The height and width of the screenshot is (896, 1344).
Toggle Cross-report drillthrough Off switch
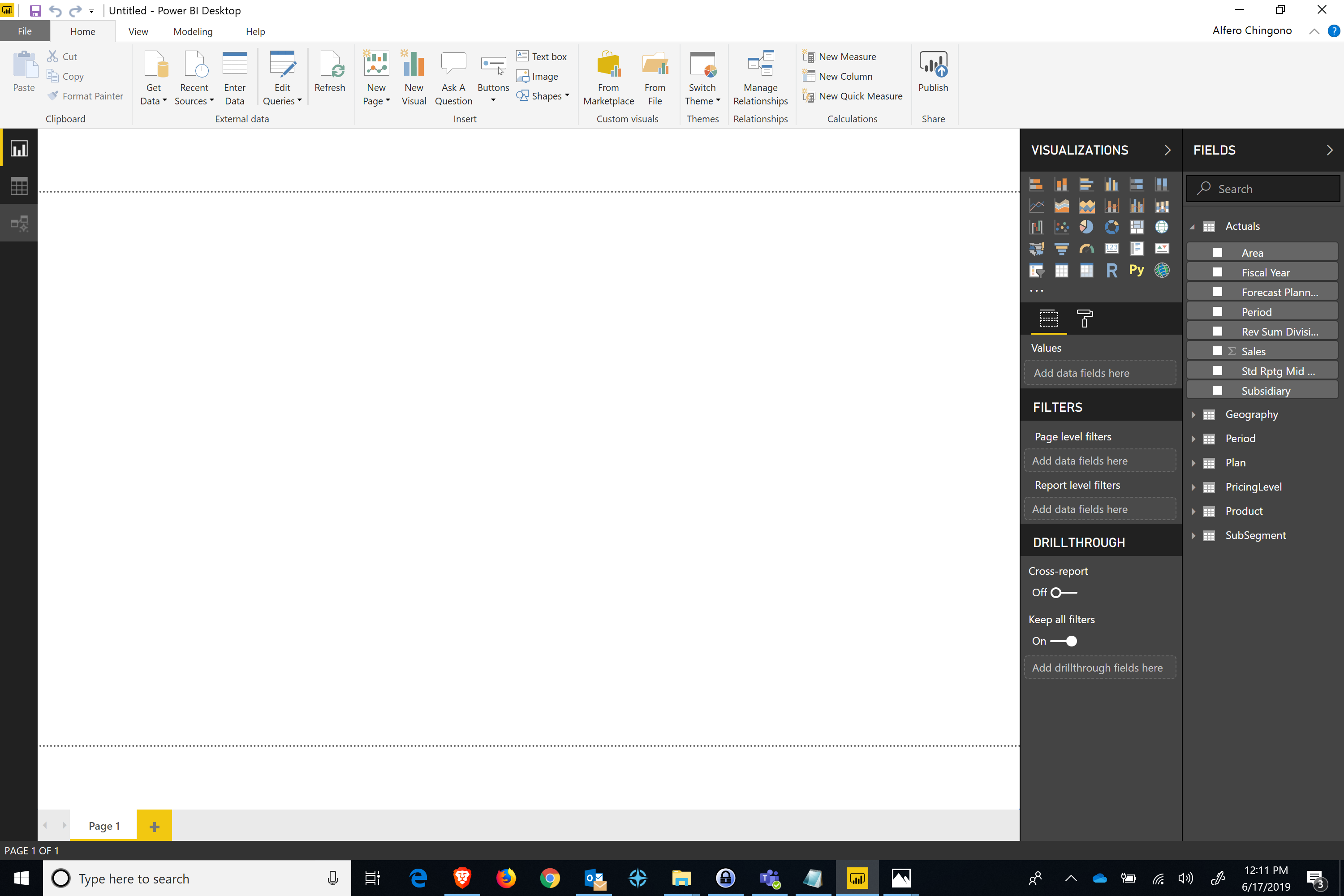click(x=1063, y=592)
